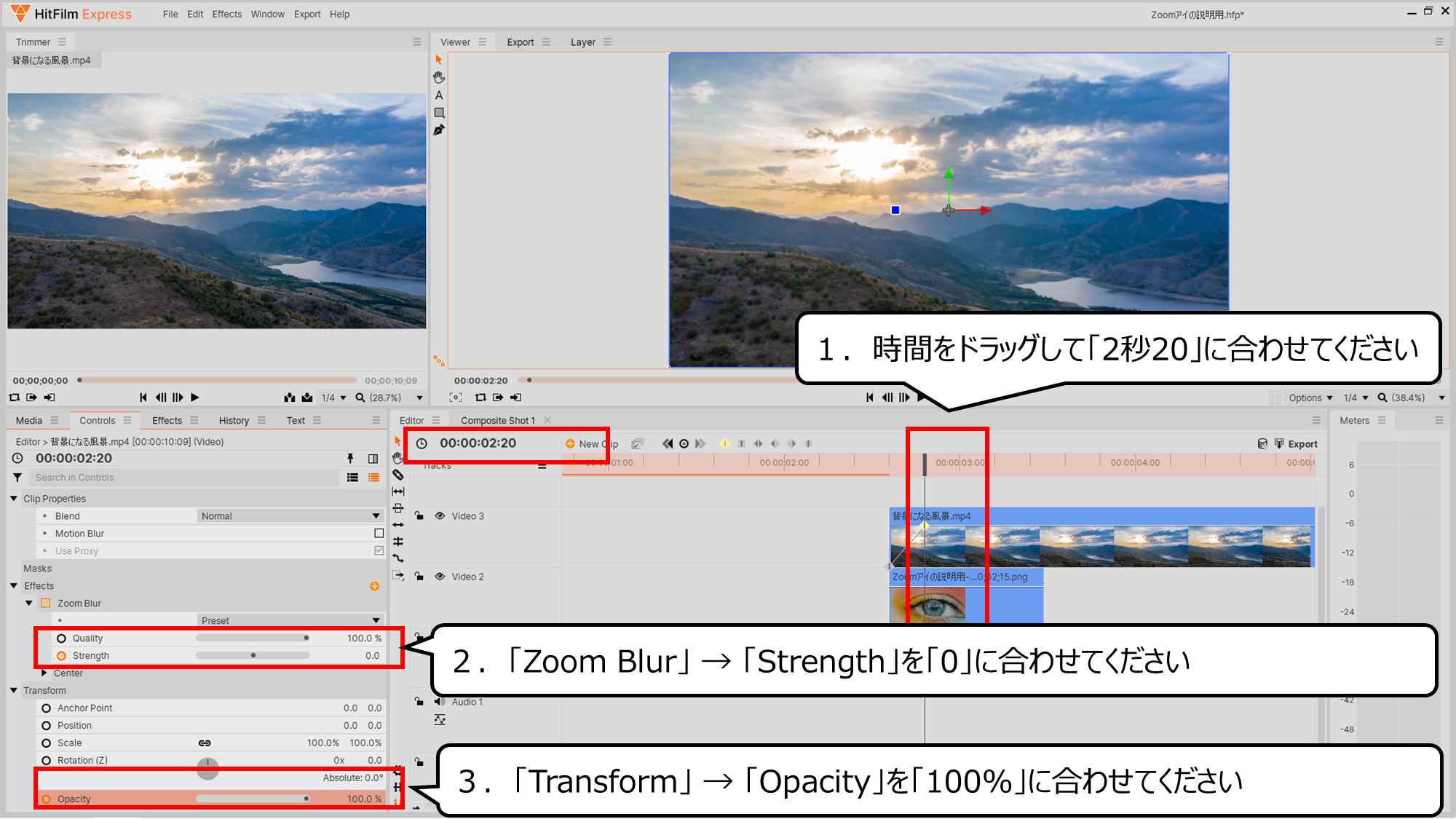Viewport: 1456px width, 819px height.
Task: Switch to the Media tab
Action: click(x=29, y=421)
